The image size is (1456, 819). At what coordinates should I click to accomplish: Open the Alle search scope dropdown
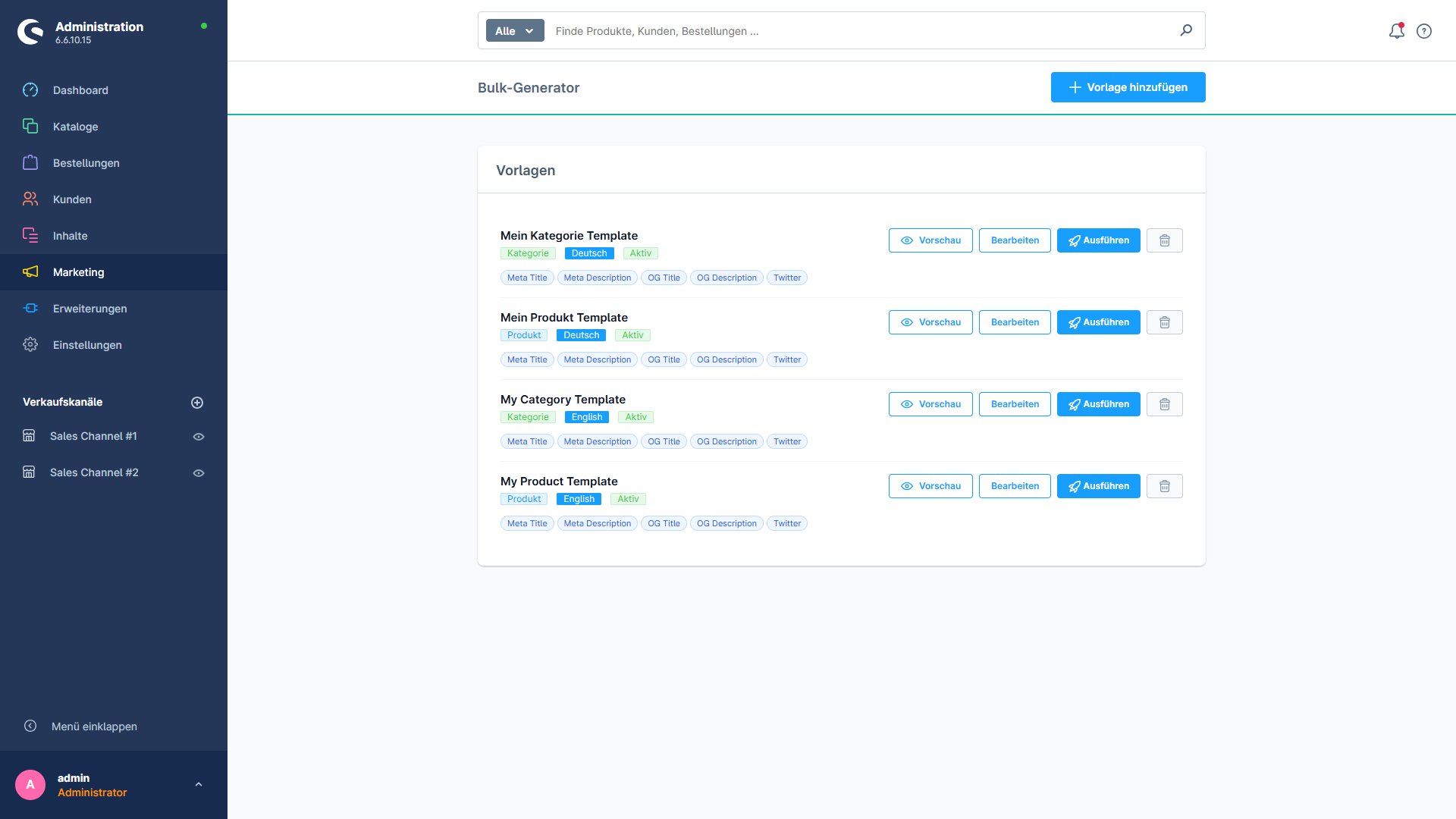[x=514, y=30]
